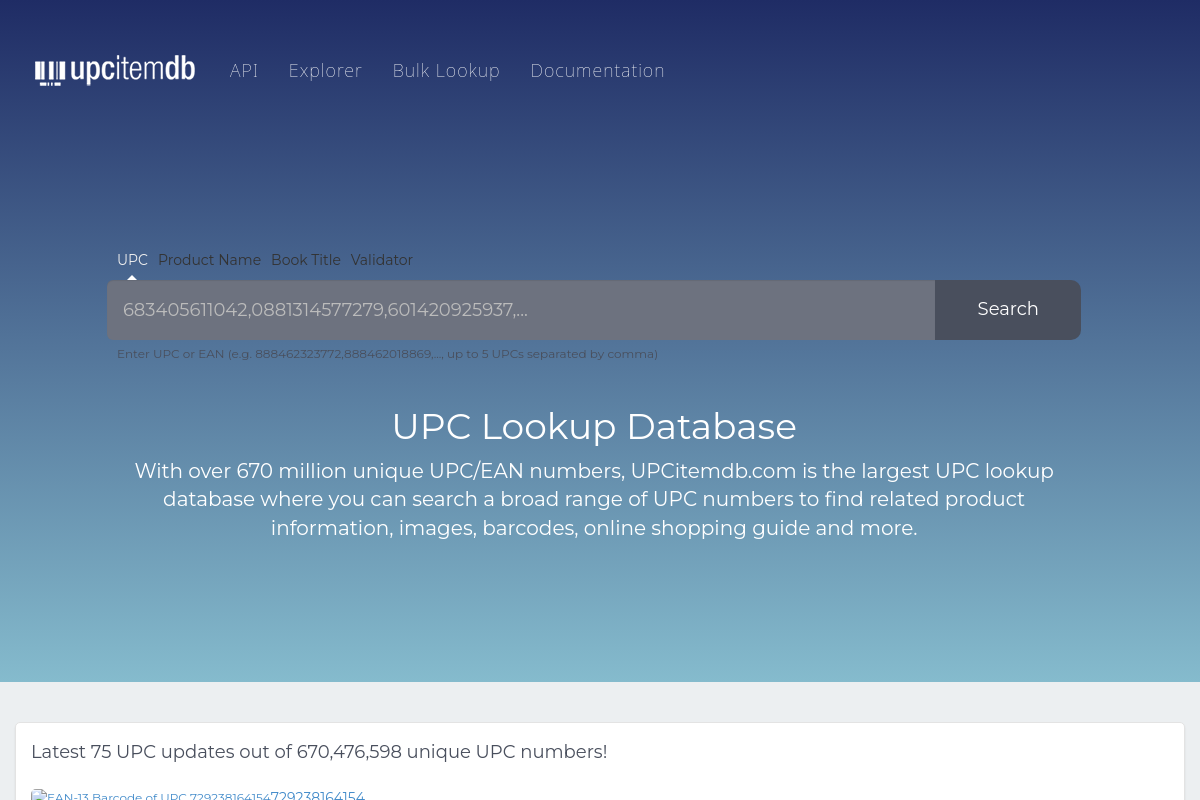Click the white caret under UPC tab

(x=132, y=277)
